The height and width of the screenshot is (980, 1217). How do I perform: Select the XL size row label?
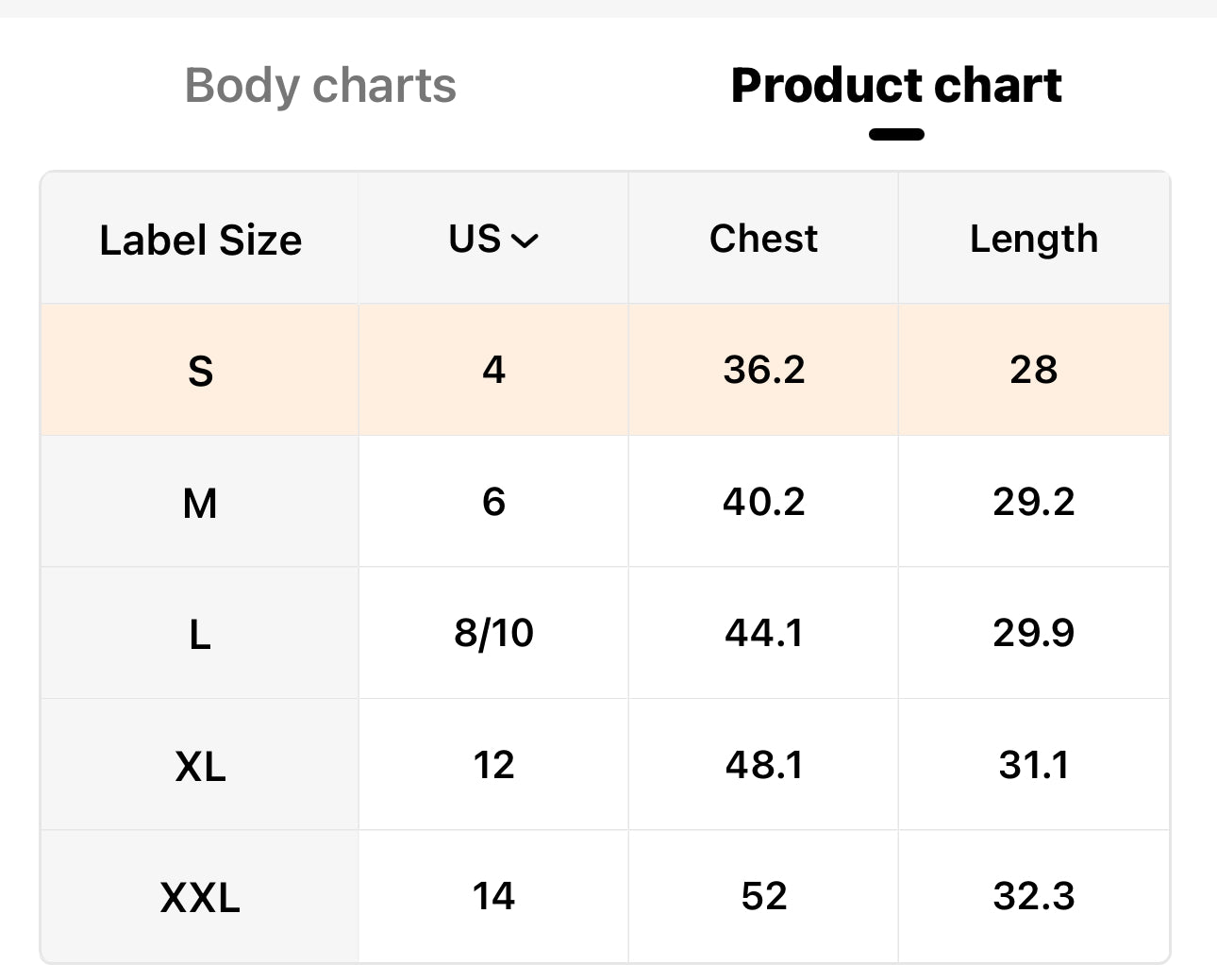tap(200, 766)
